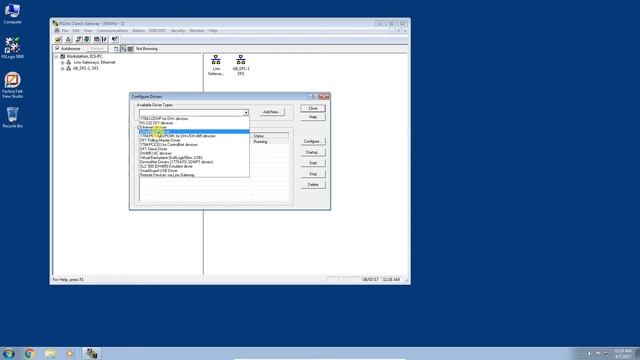Select 1784-PKTX for DH+/DH-485 devices entry
640x360 pixels.
click(194, 136)
